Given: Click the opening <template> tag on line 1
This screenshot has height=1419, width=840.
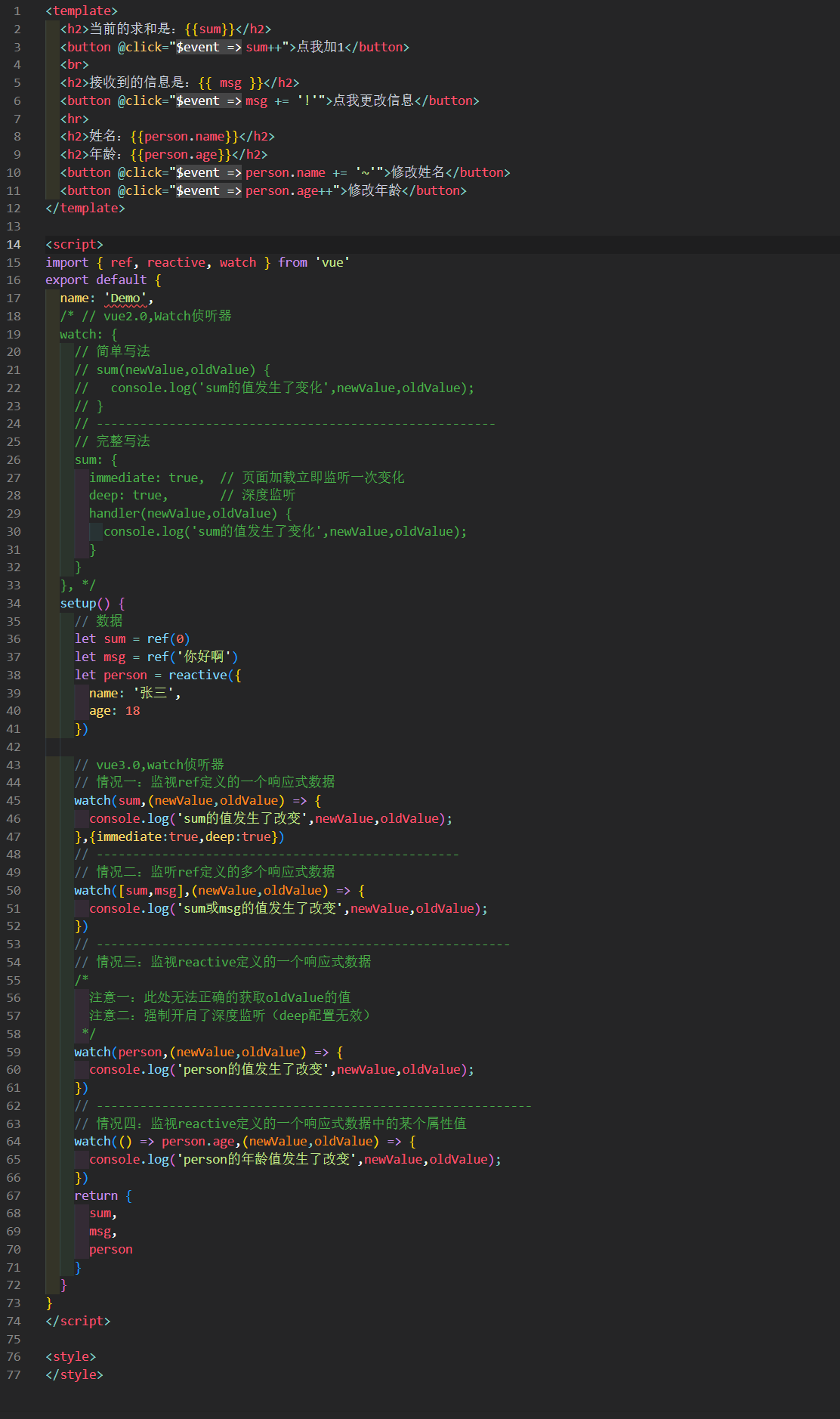Looking at the screenshot, I should (x=82, y=11).
